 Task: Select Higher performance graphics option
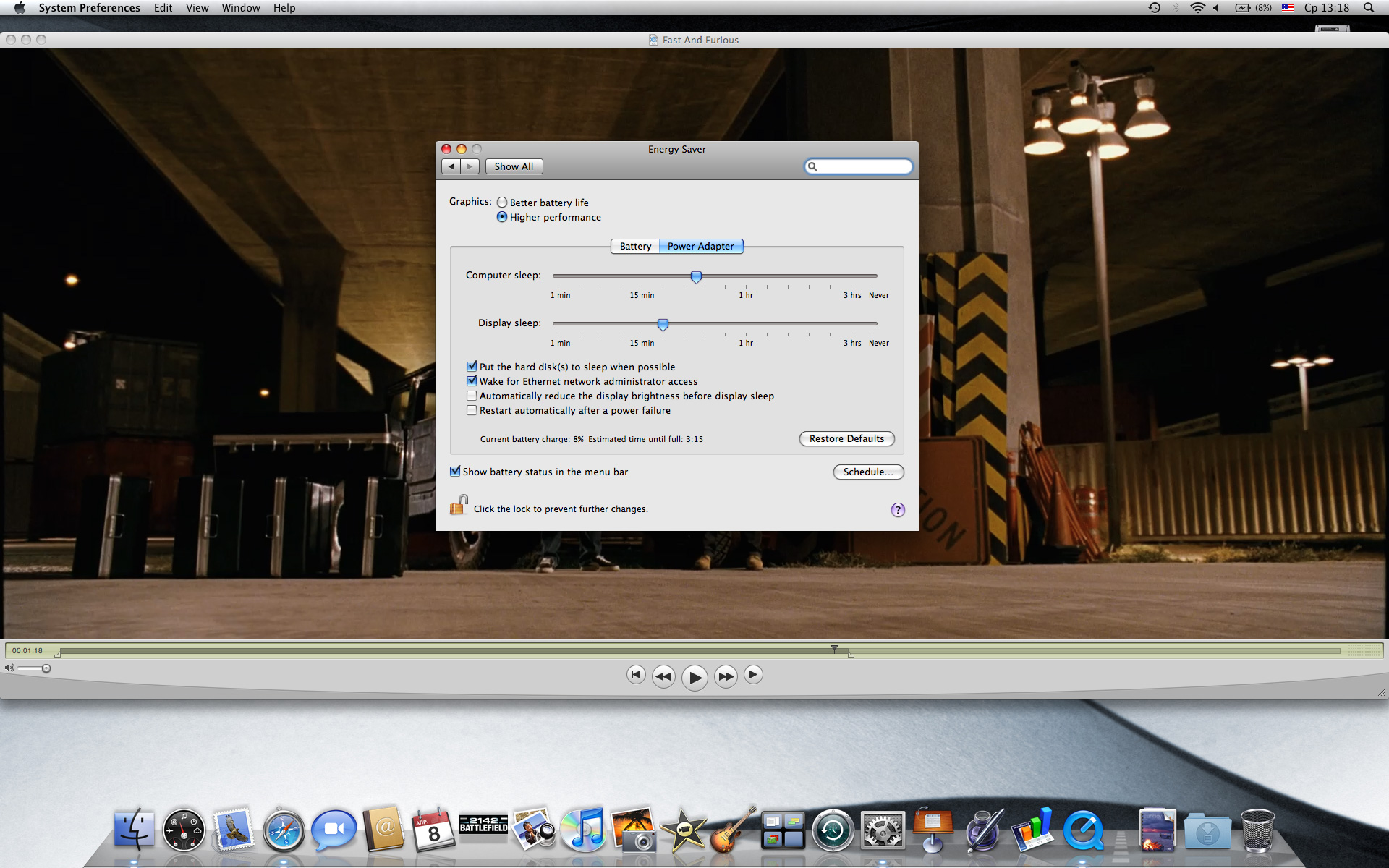502,217
